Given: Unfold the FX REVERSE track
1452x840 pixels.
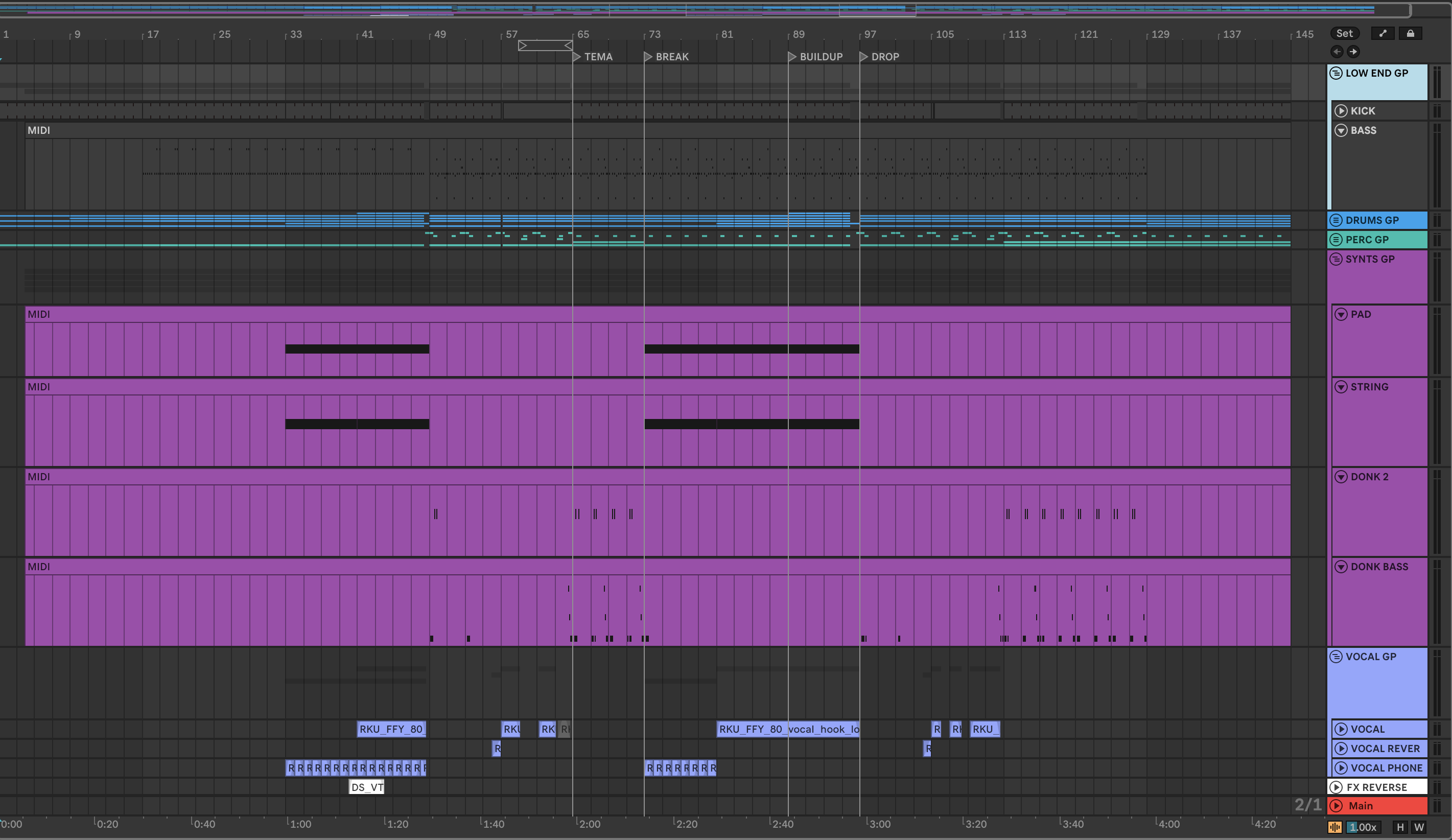Looking at the screenshot, I should (x=1336, y=787).
